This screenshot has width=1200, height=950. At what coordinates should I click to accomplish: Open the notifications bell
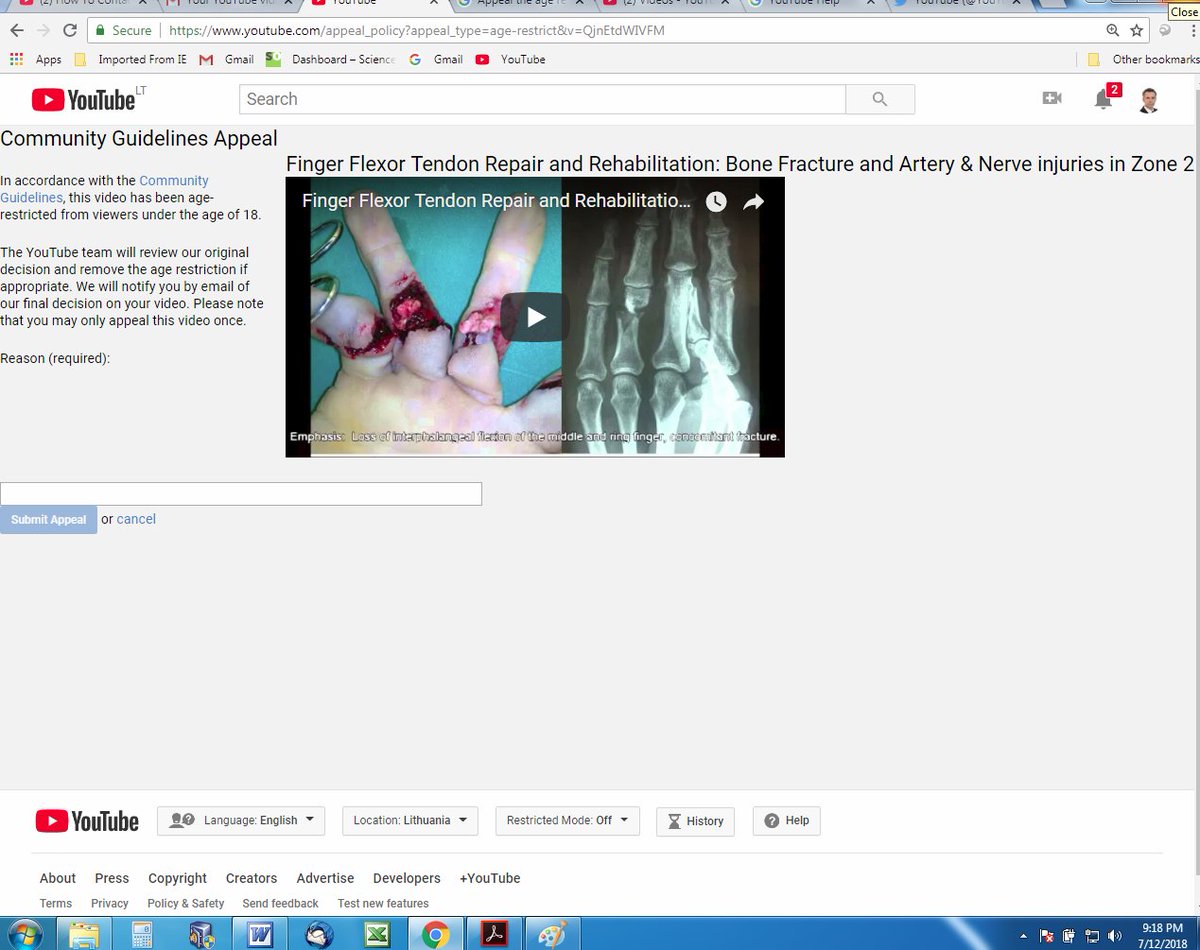pyautogui.click(x=1103, y=98)
